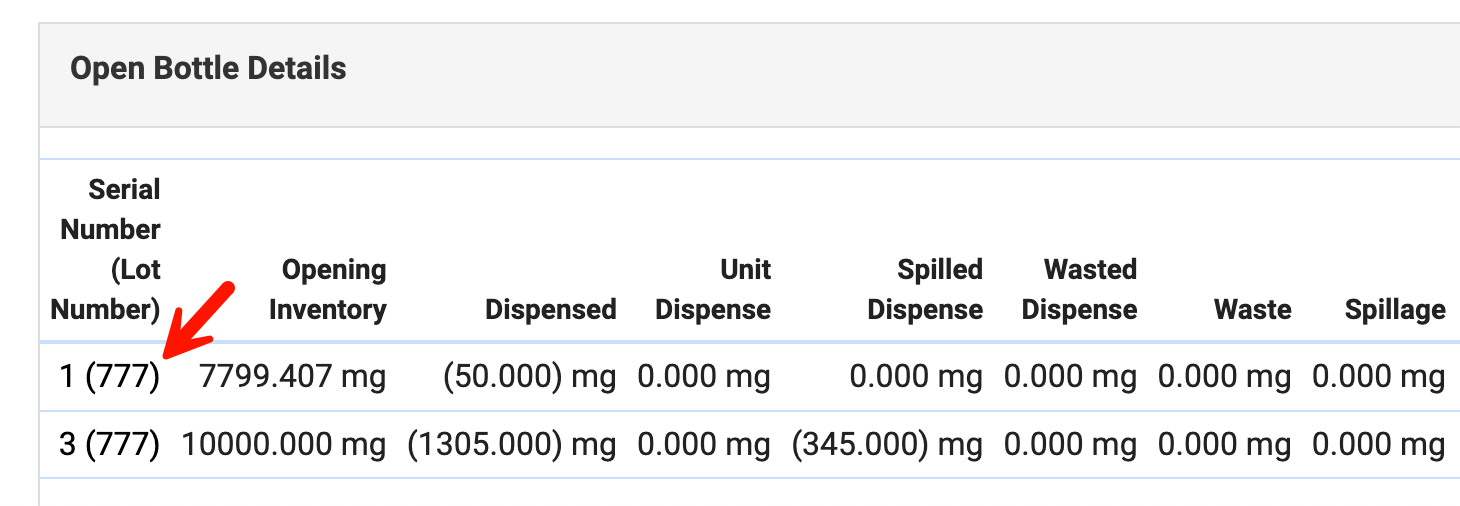Click the (1305.000) mg dispensed value

pos(511,445)
